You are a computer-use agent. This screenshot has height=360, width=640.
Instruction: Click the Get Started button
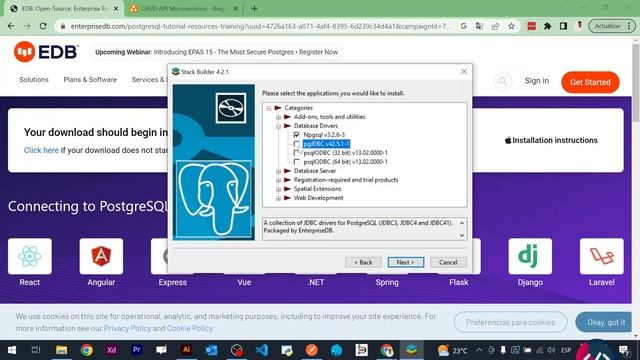[x=590, y=82]
